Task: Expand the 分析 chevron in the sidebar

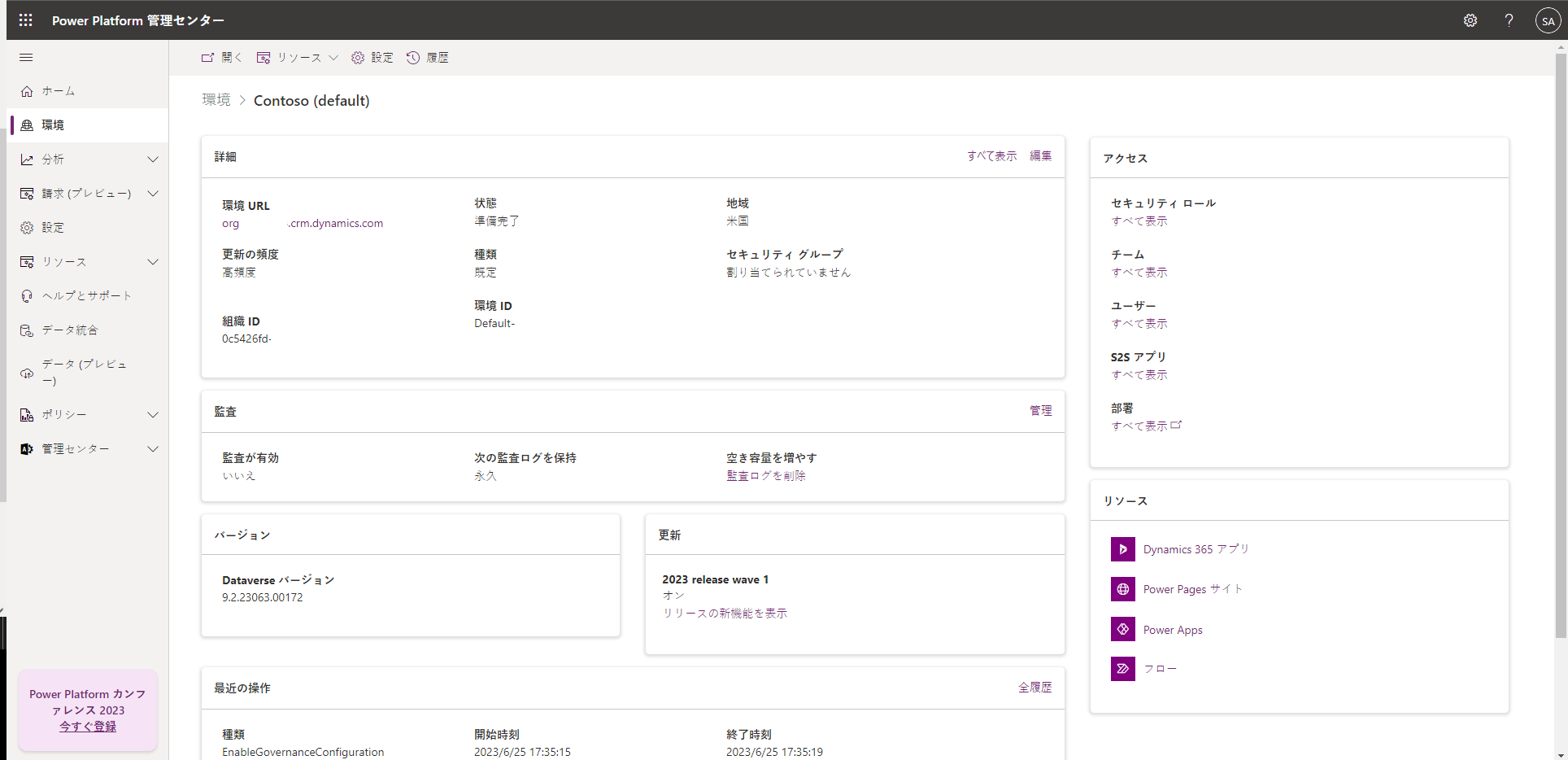Action: (x=153, y=159)
